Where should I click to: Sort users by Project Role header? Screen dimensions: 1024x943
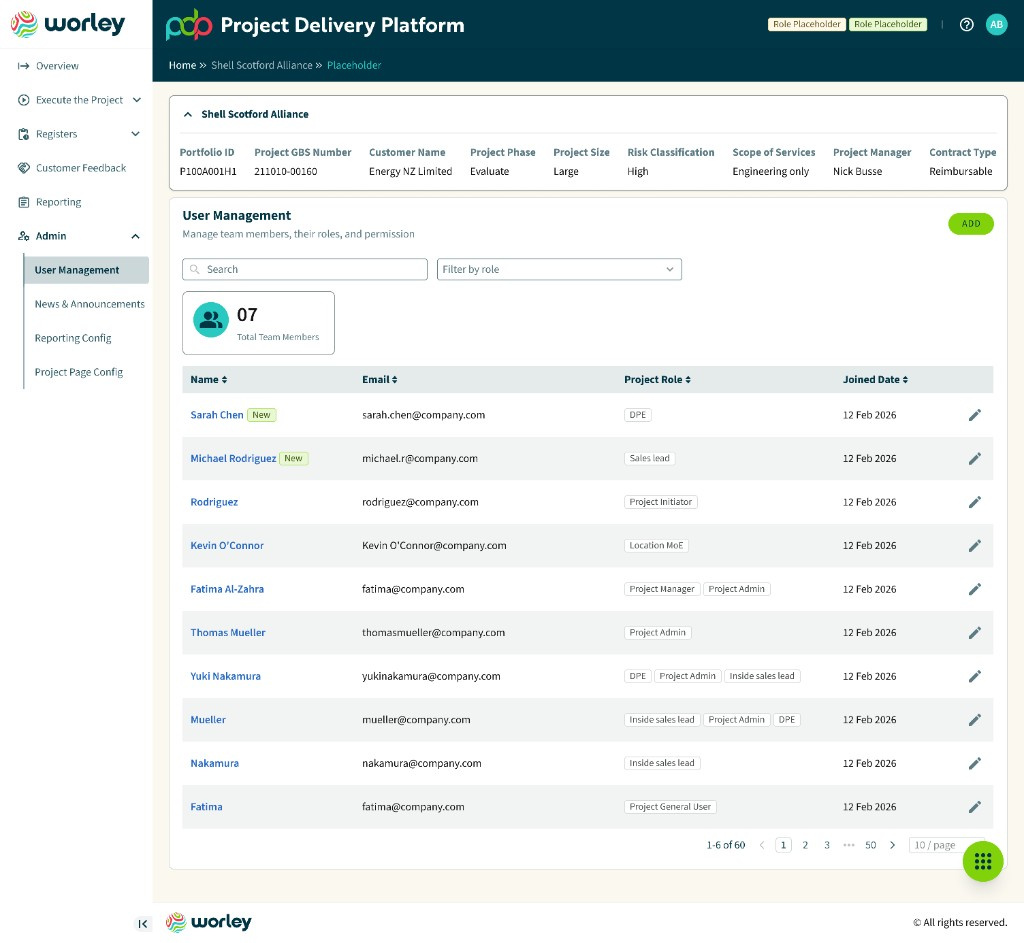tap(657, 379)
